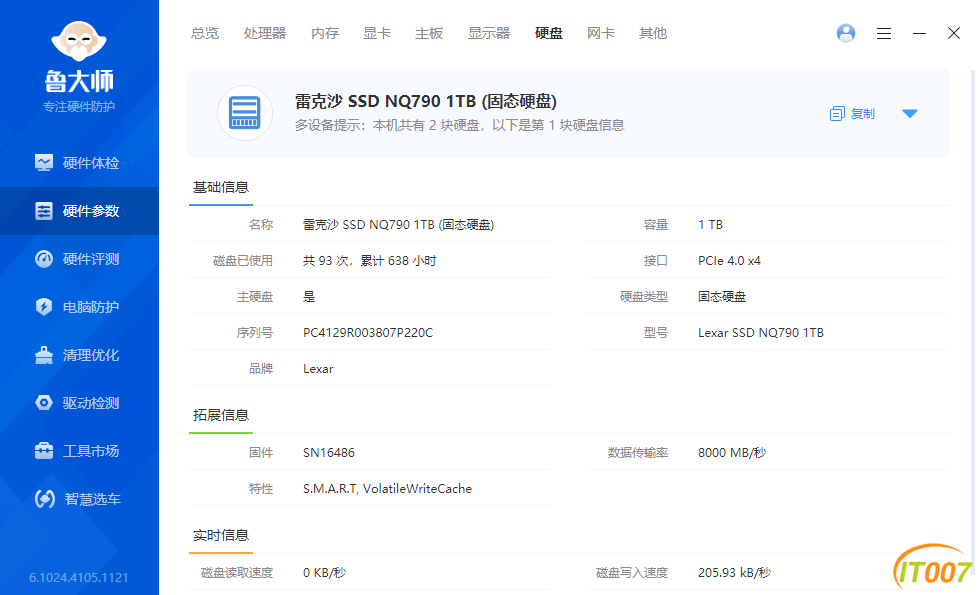
Task: Open 智慧选车 icon
Action: pos(45,499)
